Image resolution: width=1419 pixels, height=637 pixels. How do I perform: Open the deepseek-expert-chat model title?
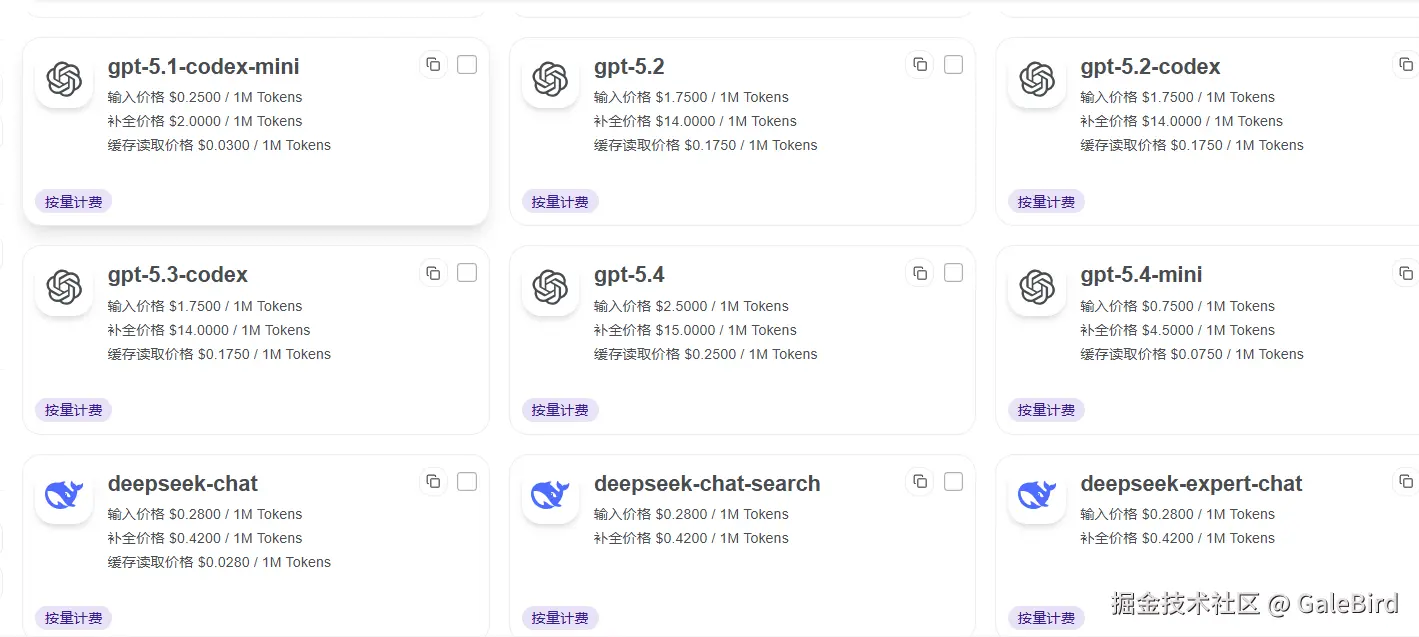coord(1191,484)
